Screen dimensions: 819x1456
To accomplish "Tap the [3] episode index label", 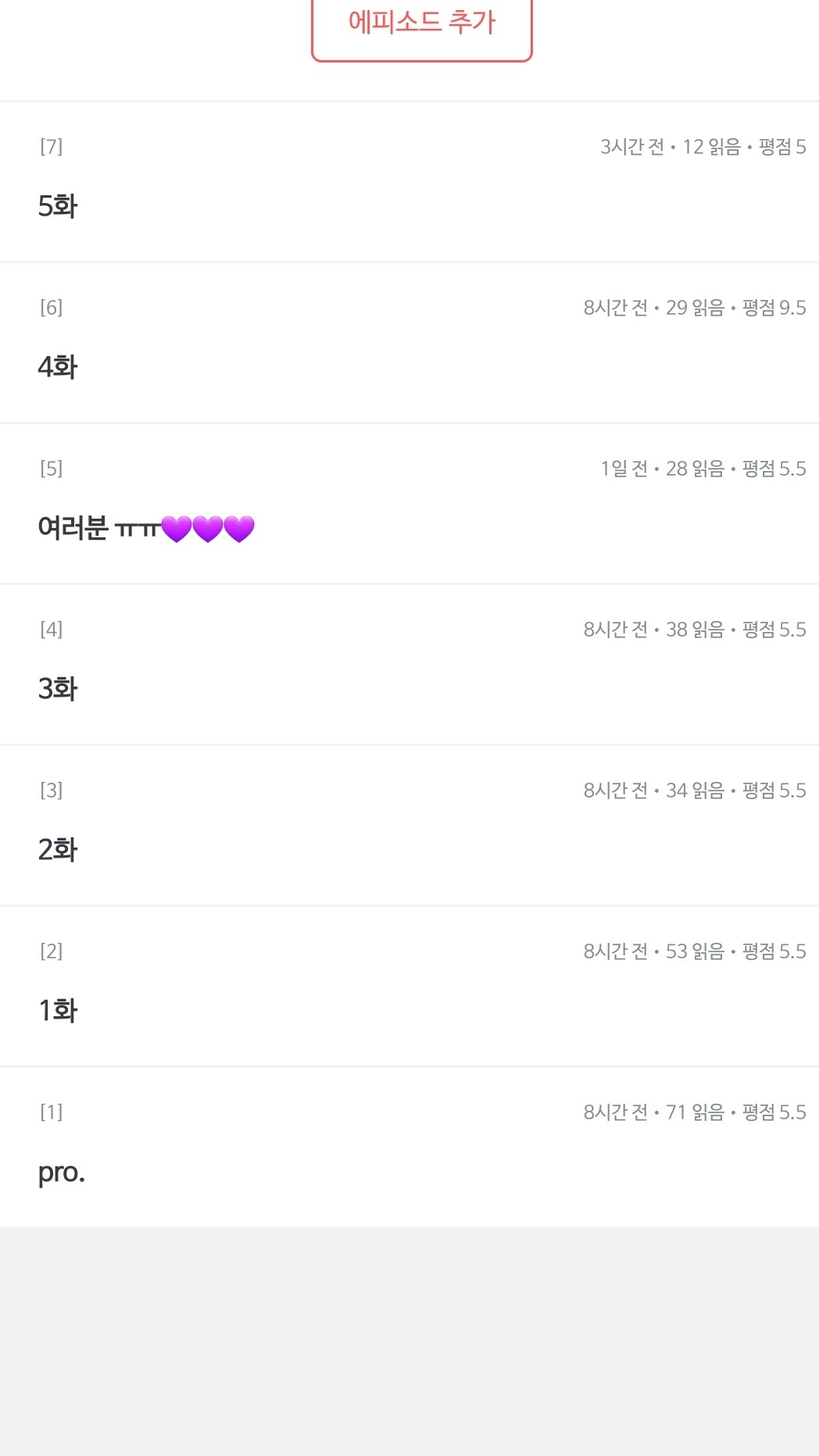I will point(52,790).
